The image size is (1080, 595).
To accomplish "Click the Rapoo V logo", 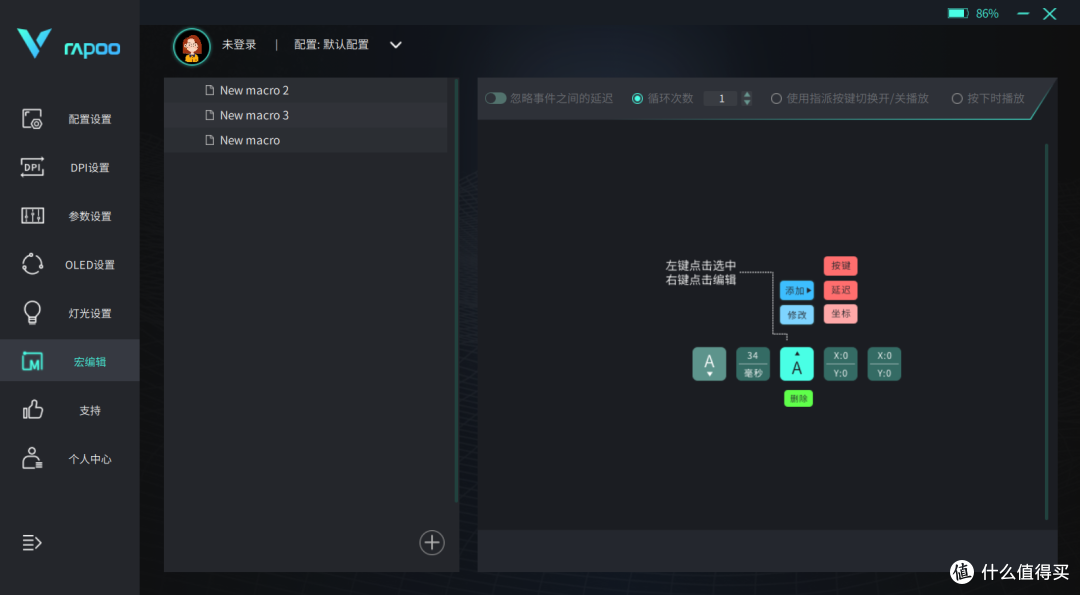I will [34, 43].
